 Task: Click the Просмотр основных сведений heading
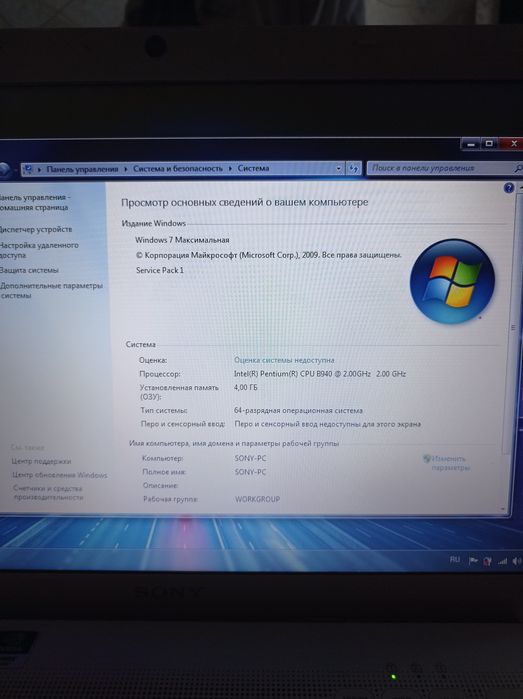245,202
